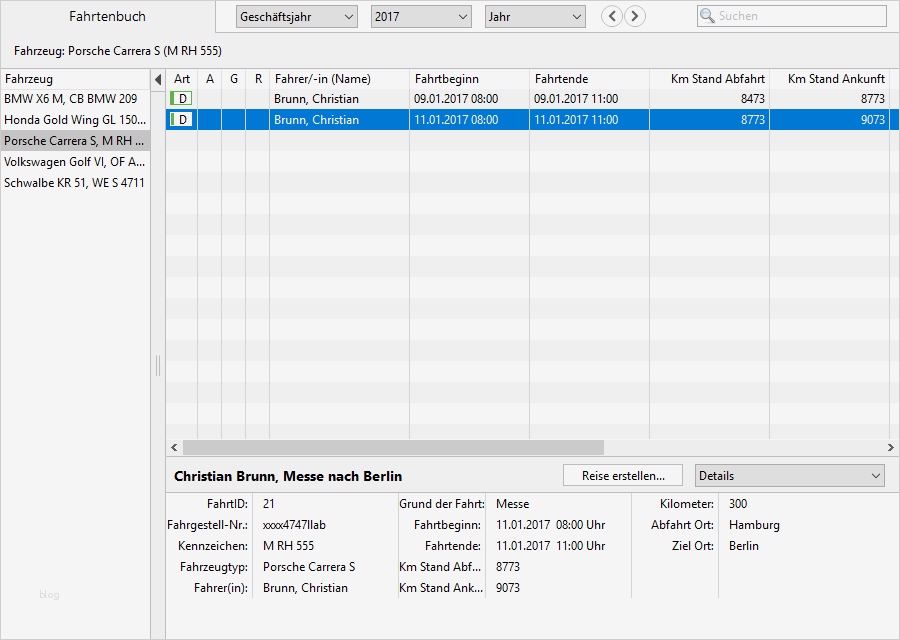900x640 pixels.
Task: Select Porsche Carrera S, M RH vehicle
Action: tap(75, 141)
